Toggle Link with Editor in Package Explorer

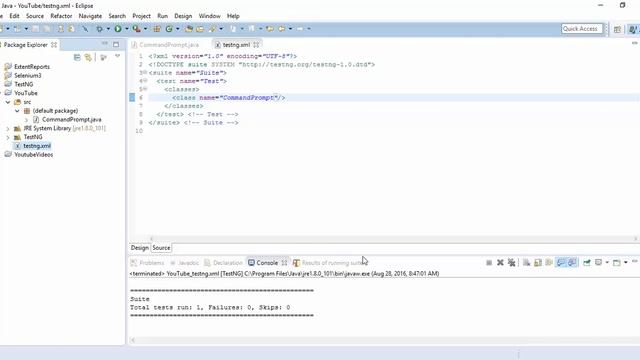click(x=88, y=57)
